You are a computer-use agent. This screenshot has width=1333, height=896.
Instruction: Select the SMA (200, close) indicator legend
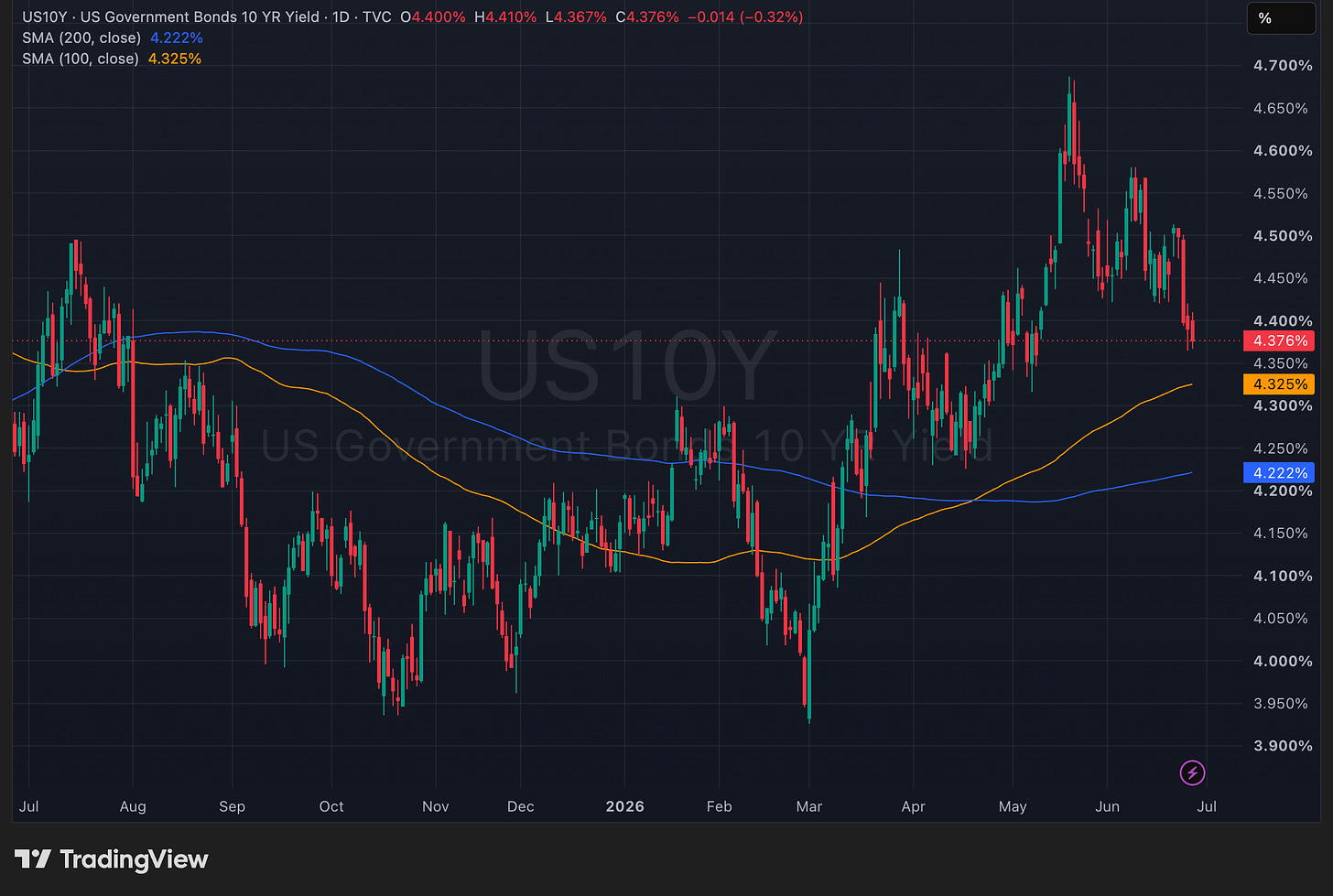81,38
